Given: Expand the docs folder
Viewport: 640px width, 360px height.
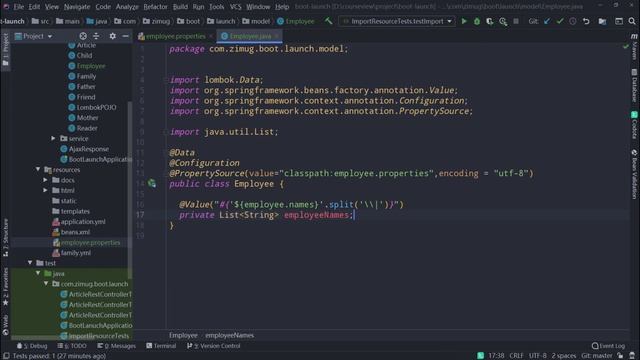Looking at the screenshot, I should [x=45, y=180].
